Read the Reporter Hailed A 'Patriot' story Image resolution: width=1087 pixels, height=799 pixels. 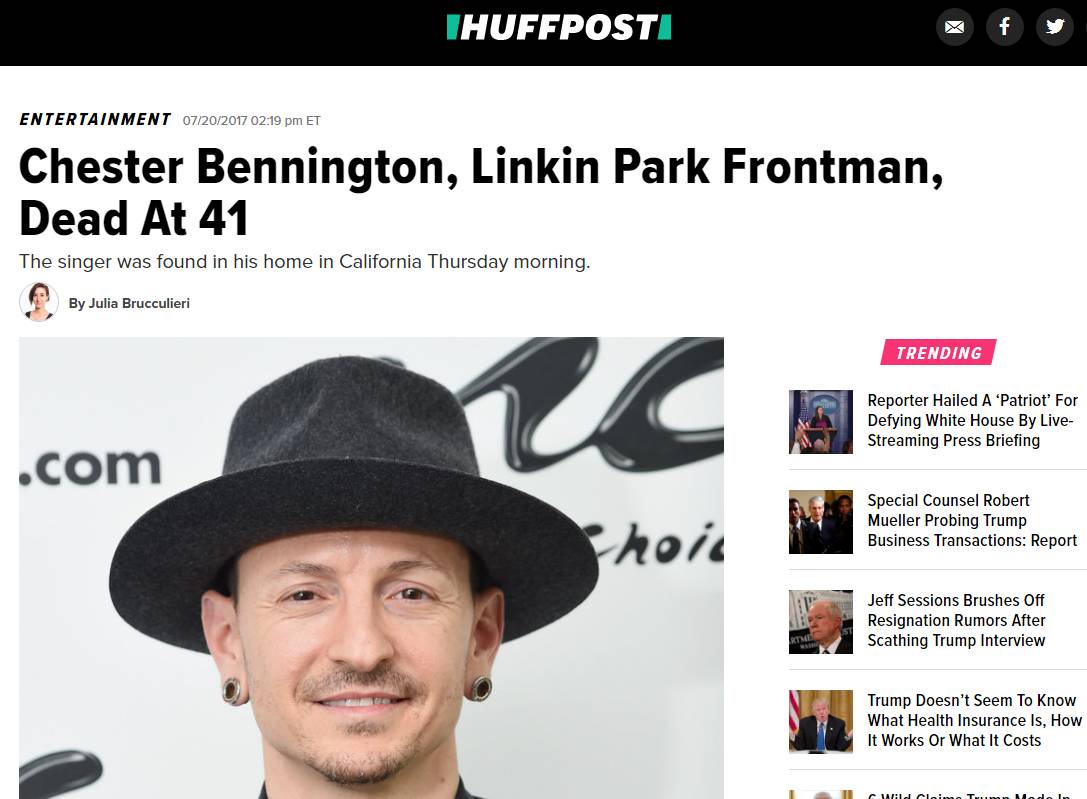pyautogui.click(x=973, y=421)
